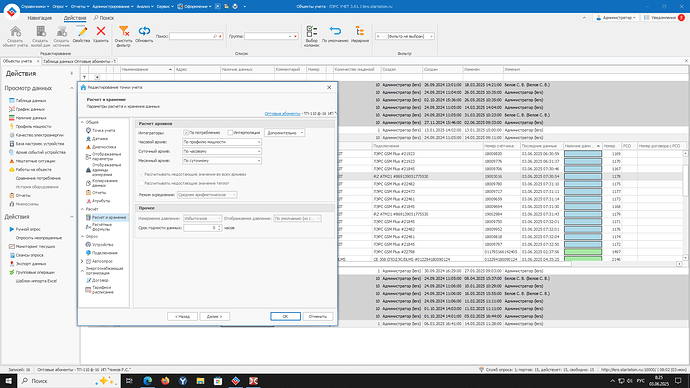Viewport: 690px width, 388px height.
Task: Open the daily archive (Суточный архив) dropdown
Action: (x=222, y=151)
